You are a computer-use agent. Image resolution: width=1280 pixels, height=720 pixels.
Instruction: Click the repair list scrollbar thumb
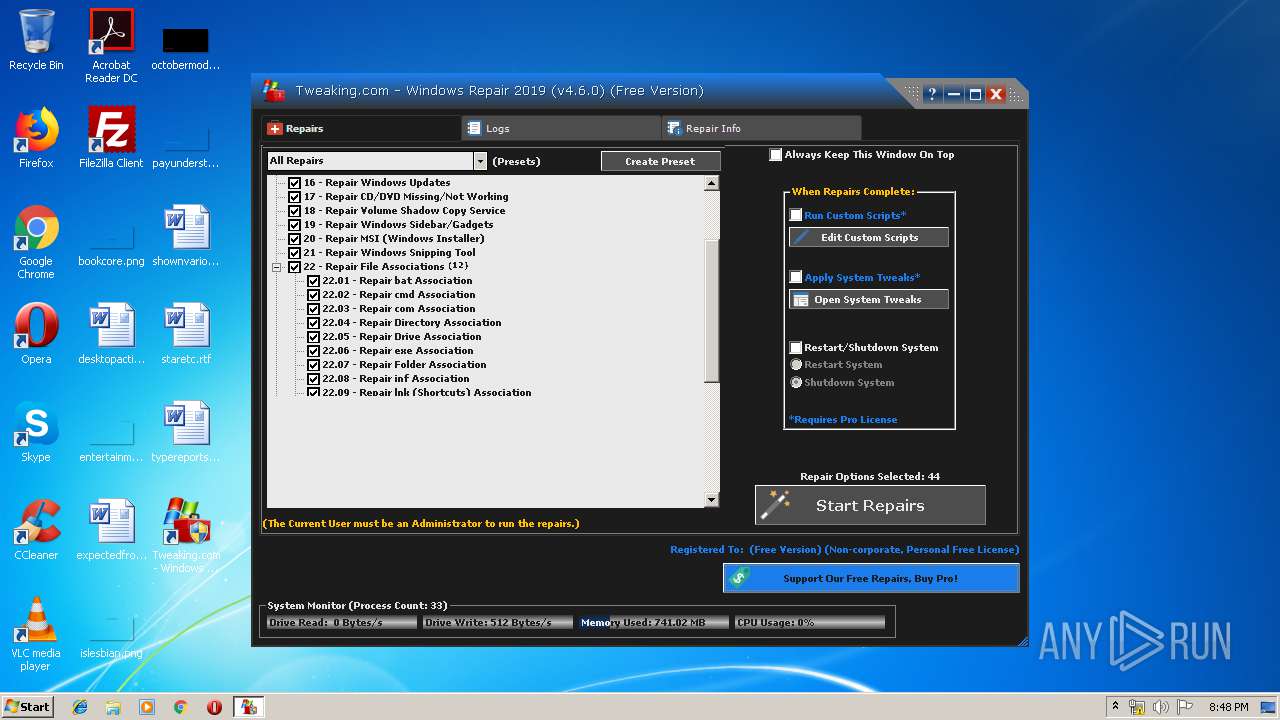711,310
